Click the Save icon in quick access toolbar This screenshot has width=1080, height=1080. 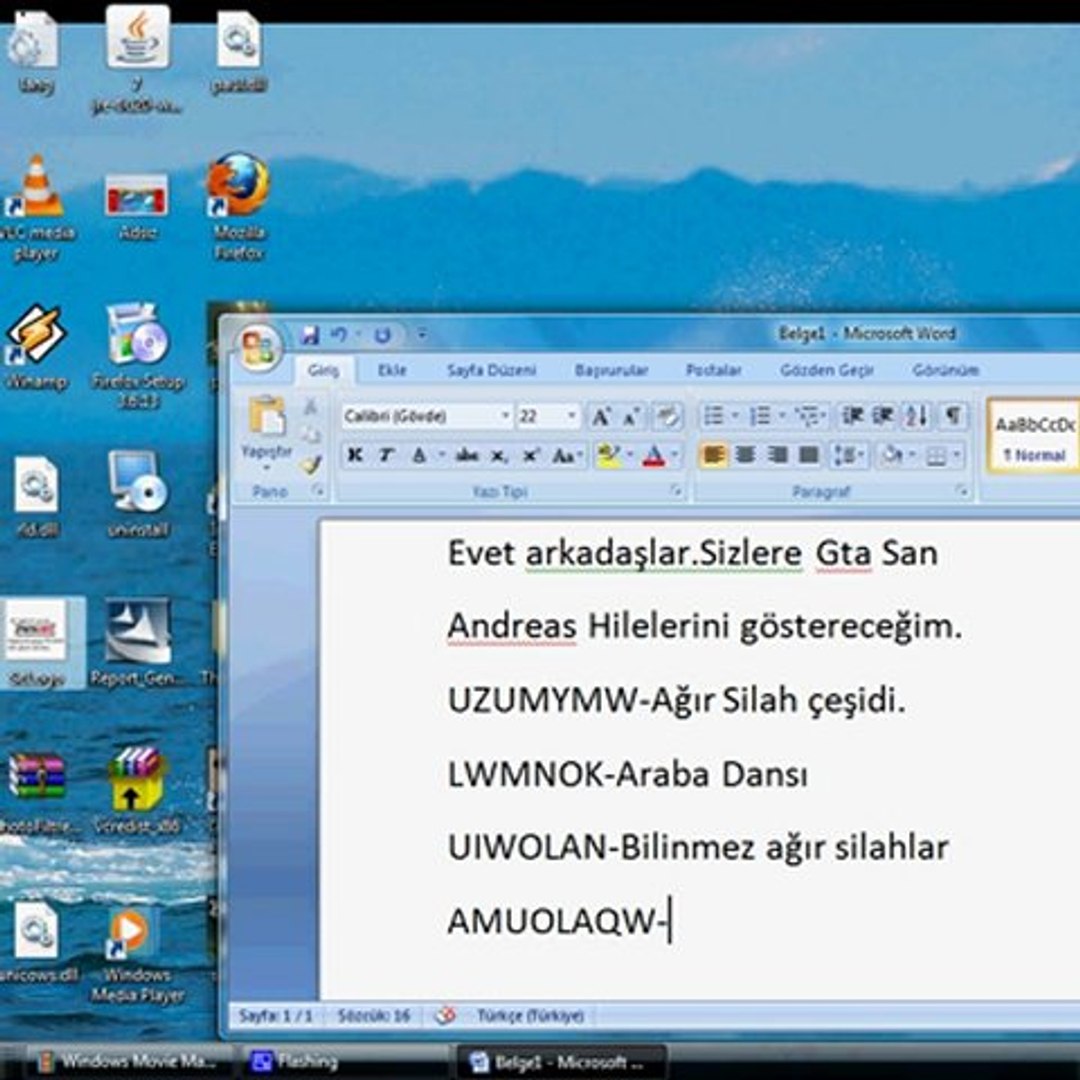[310, 335]
